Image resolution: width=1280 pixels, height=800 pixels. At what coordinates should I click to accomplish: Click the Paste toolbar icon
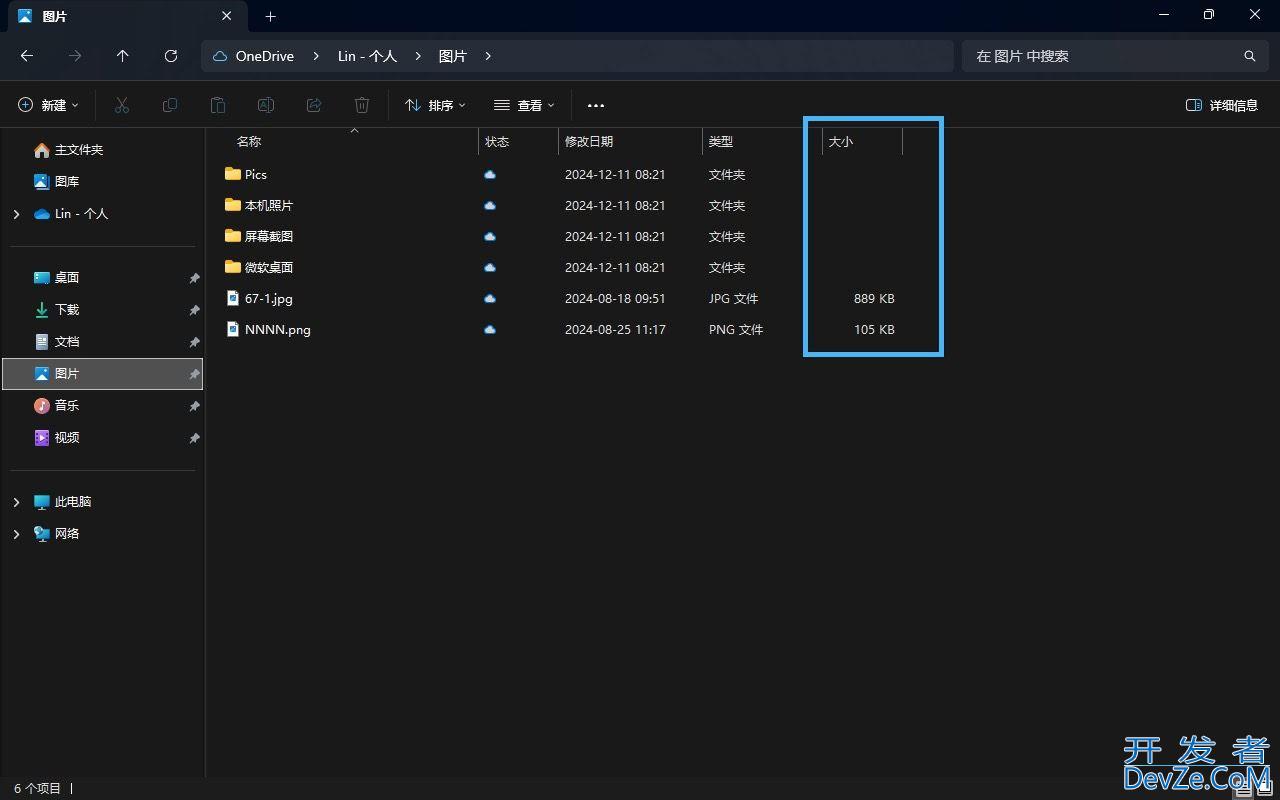(x=218, y=105)
